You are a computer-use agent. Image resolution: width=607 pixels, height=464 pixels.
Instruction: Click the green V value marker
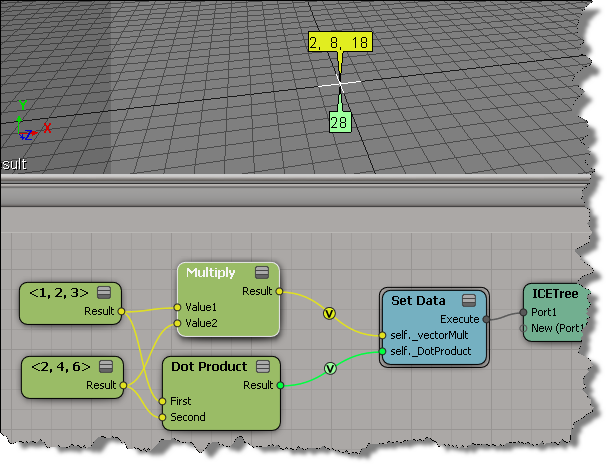pyautogui.click(x=329, y=368)
